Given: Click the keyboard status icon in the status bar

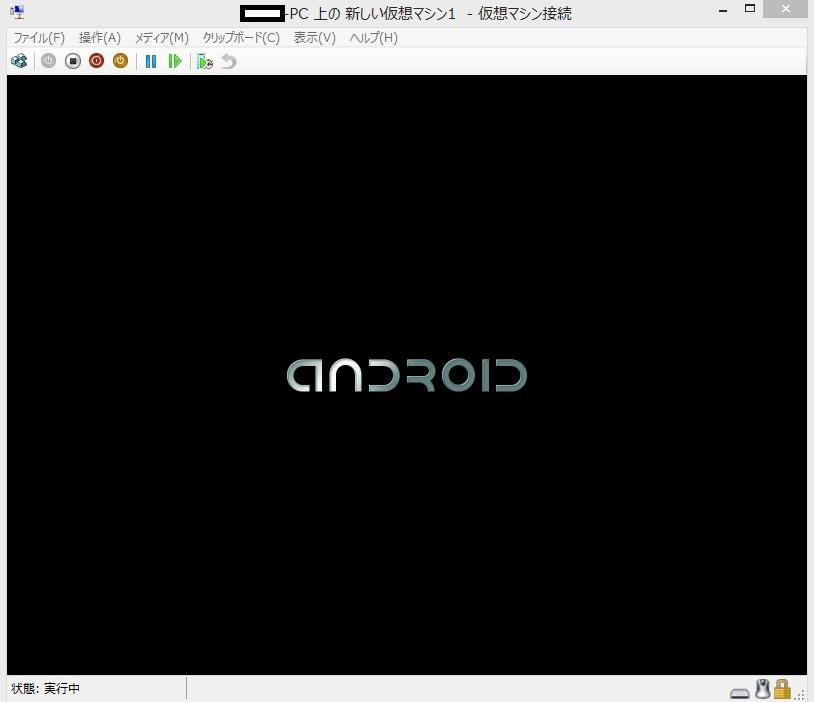Looking at the screenshot, I should click(740, 693).
